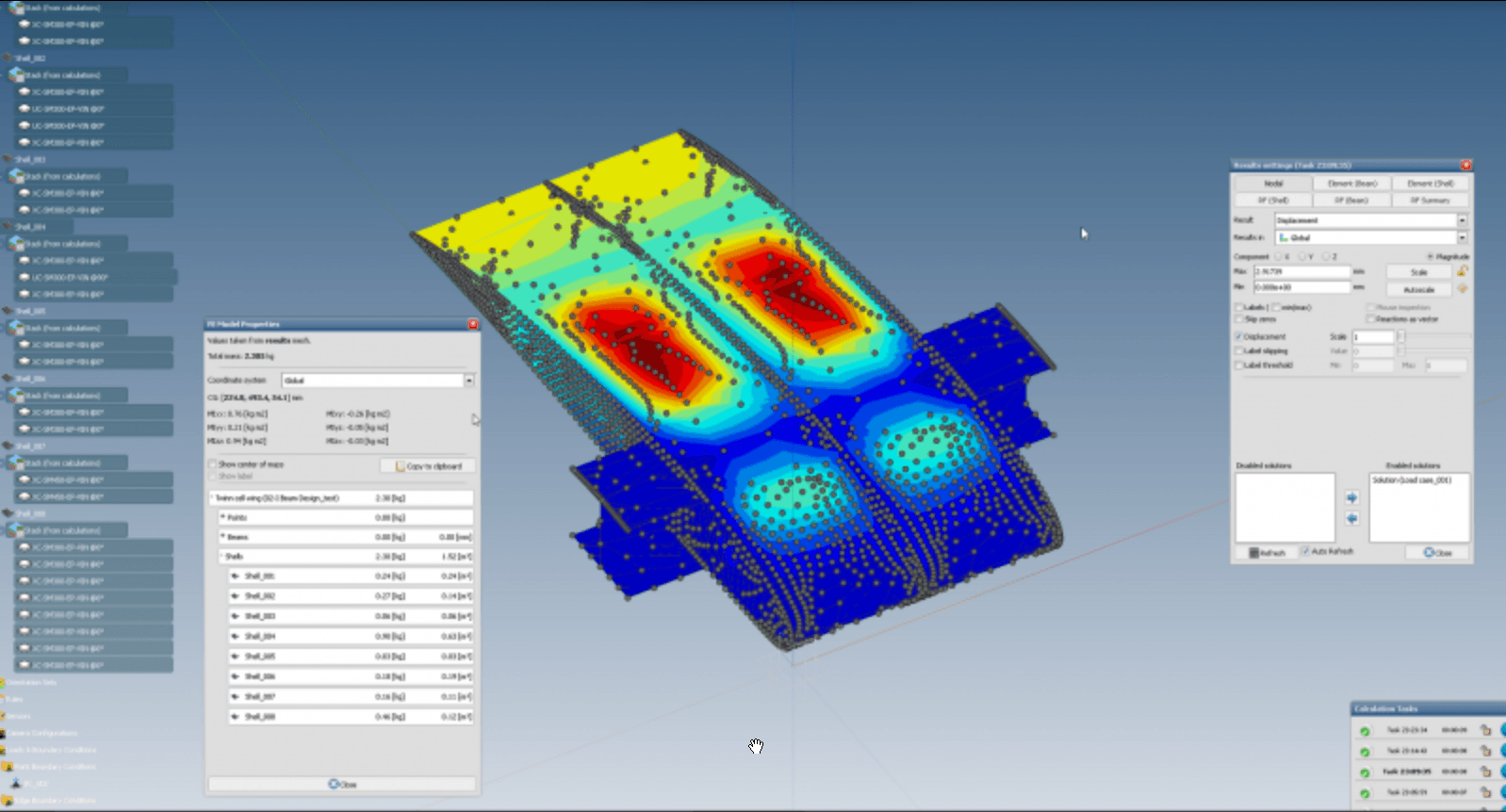
Task: Adjust the displacement Scale slider
Action: click(x=1401, y=336)
